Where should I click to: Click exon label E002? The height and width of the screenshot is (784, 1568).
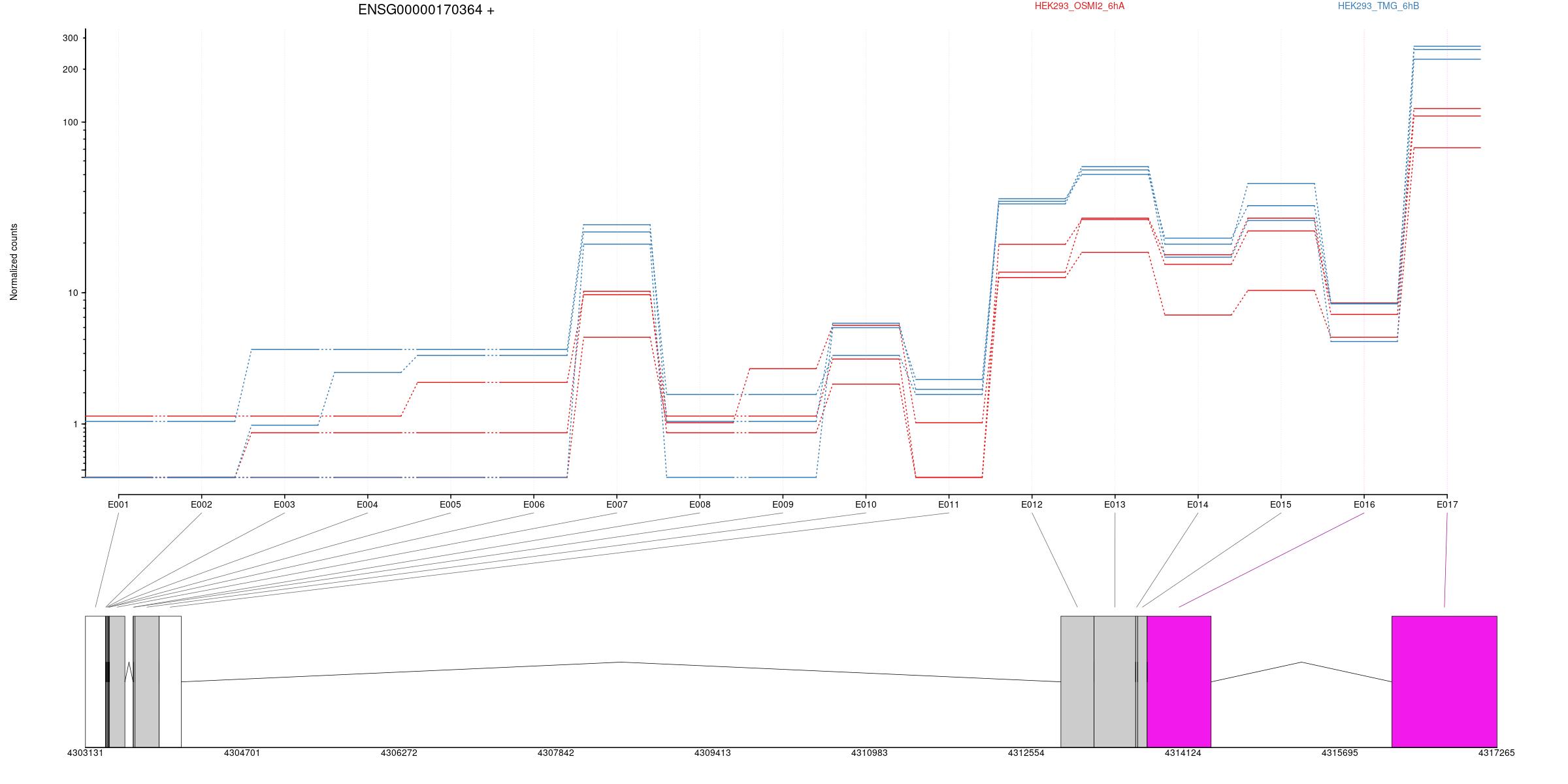[x=201, y=504]
